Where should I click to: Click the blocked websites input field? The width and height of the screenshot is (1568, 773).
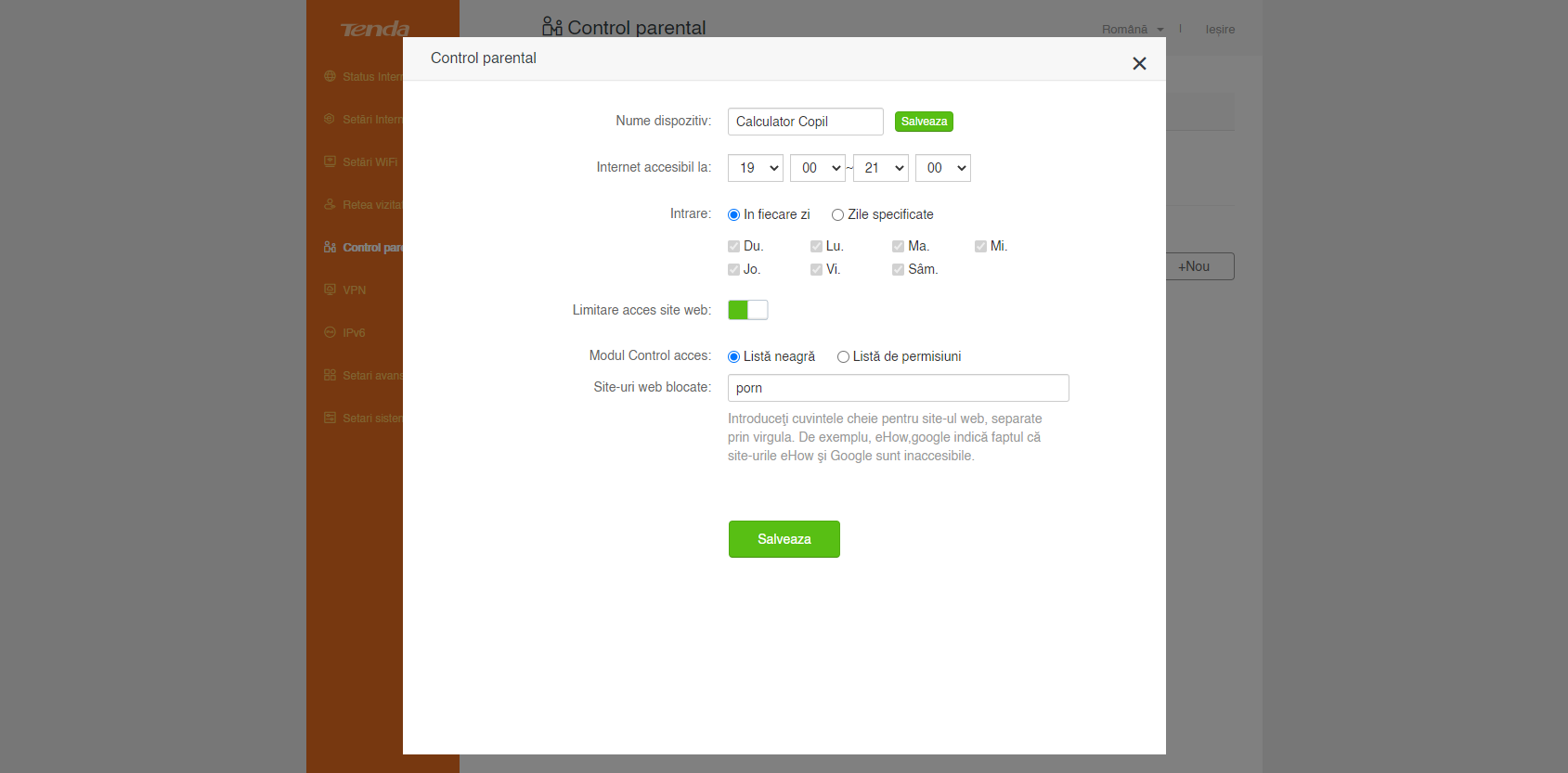coord(898,388)
